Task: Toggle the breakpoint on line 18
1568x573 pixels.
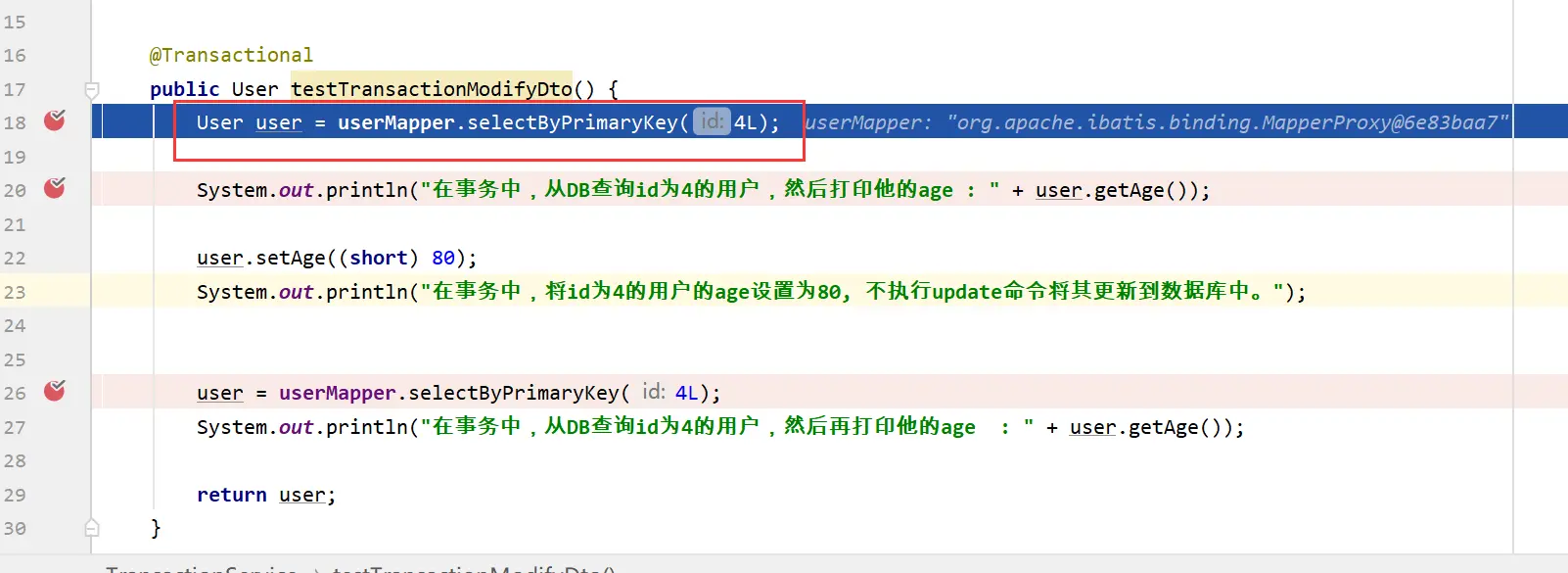Action: (55, 120)
